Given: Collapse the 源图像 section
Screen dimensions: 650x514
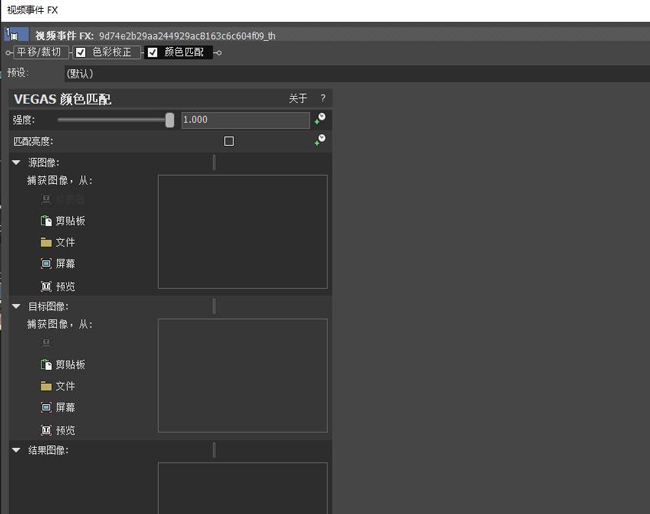Looking at the screenshot, I should (x=16, y=162).
